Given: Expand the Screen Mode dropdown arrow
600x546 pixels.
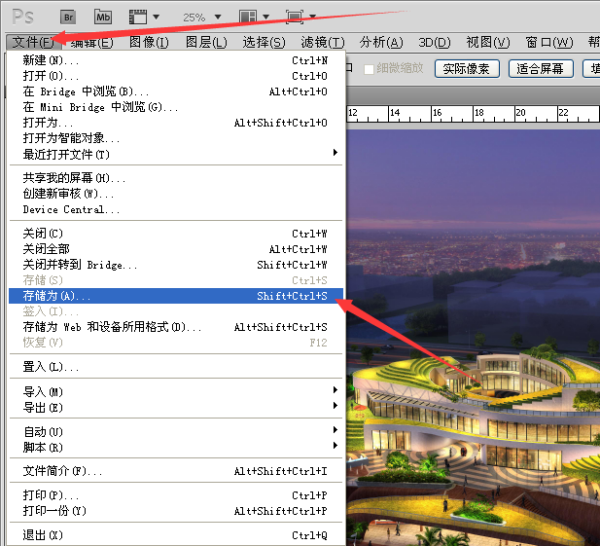Looking at the screenshot, I should tap(313, 16).
